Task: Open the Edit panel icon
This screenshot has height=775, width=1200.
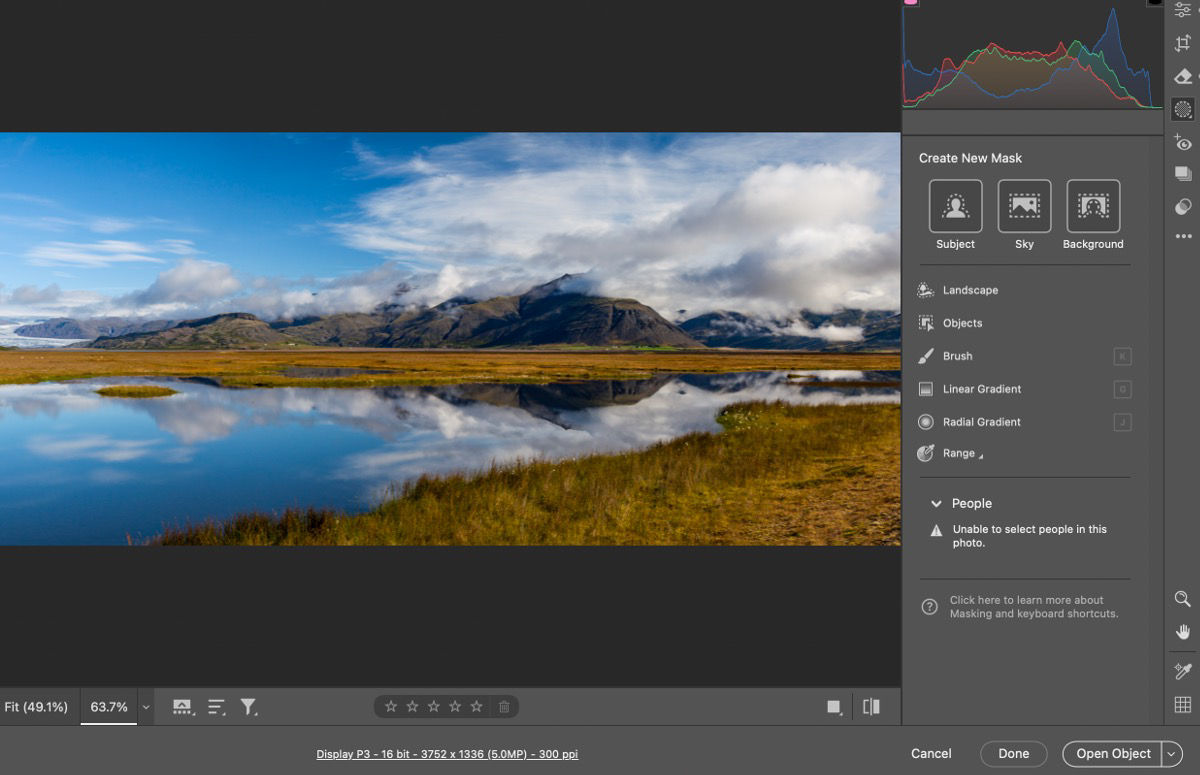Action: pos(1182,10)
